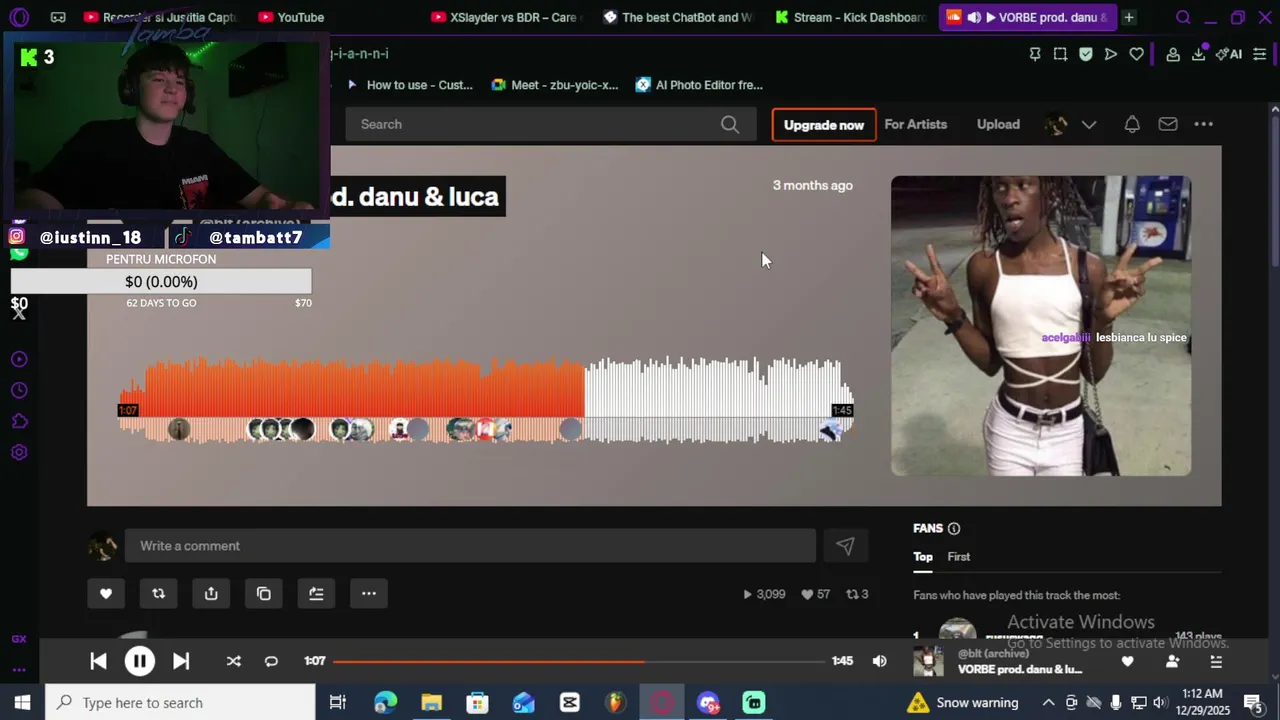Repost the track
The width and height of the screenshot is (1280, 720).
158,594
